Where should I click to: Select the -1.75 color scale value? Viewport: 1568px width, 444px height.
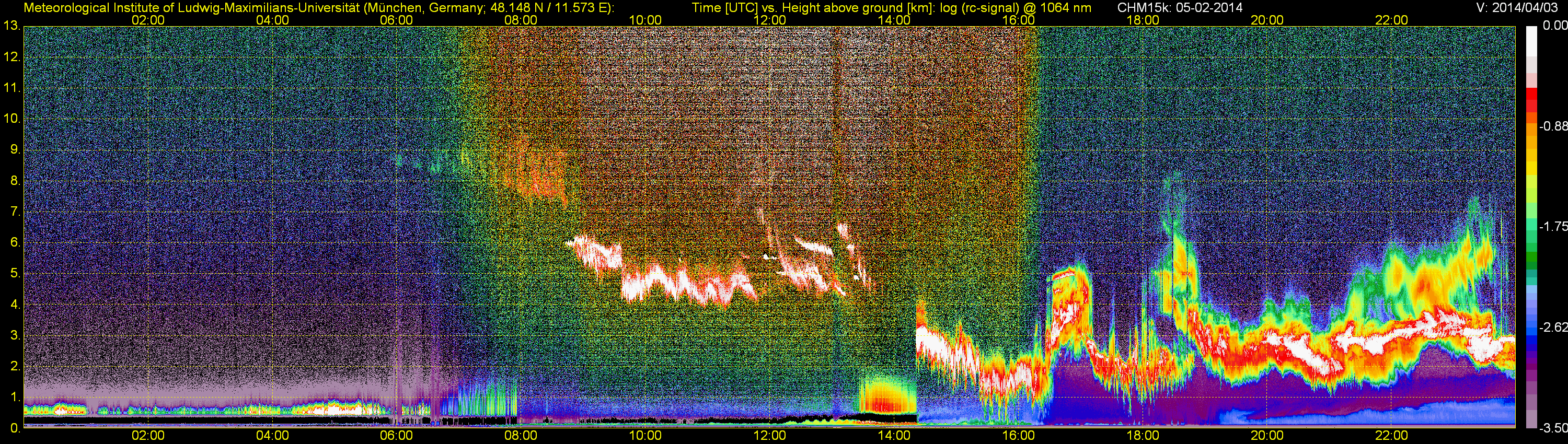(1553, 227)
